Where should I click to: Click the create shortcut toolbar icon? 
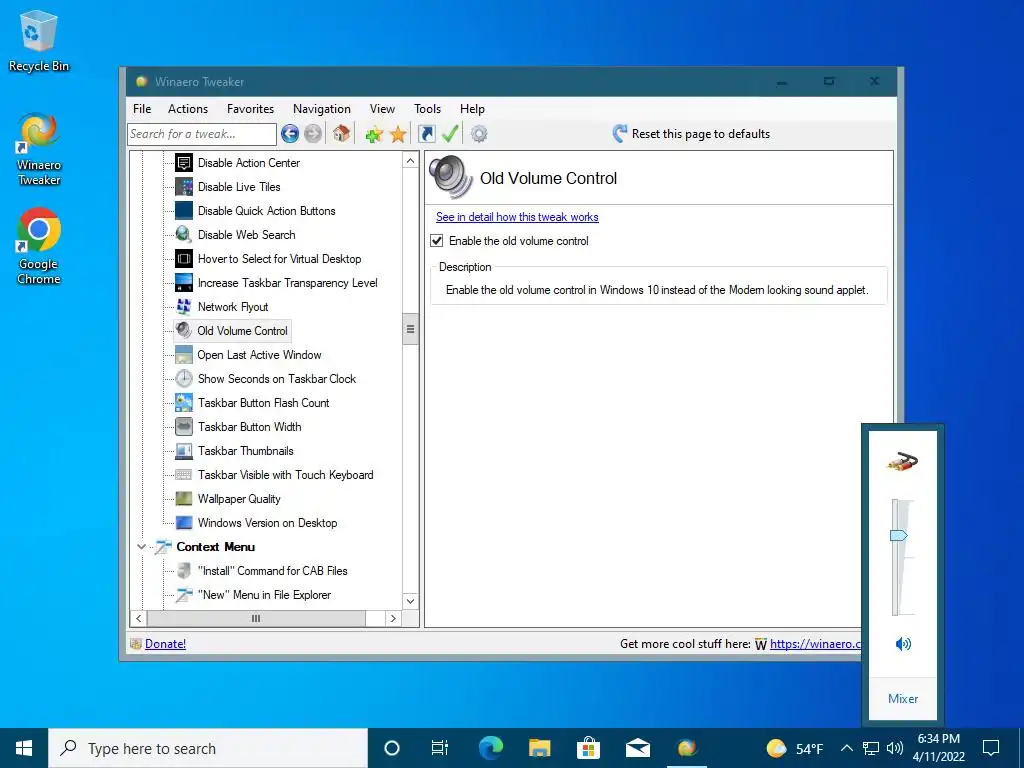tap(426, 134)
